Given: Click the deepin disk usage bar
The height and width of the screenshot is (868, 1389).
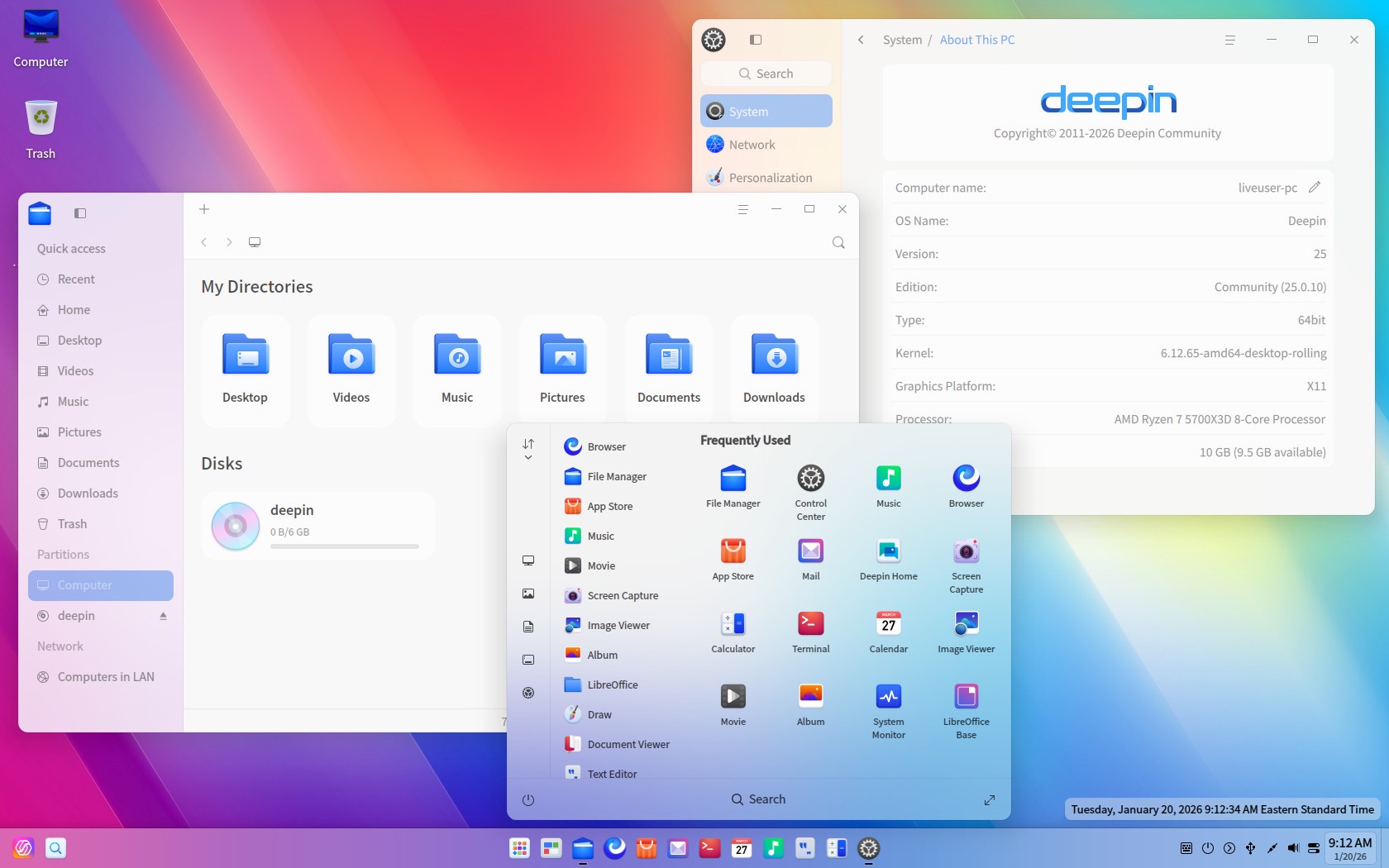Looking at the screenshot, I should pyautogui.click(x=345, y=546).
